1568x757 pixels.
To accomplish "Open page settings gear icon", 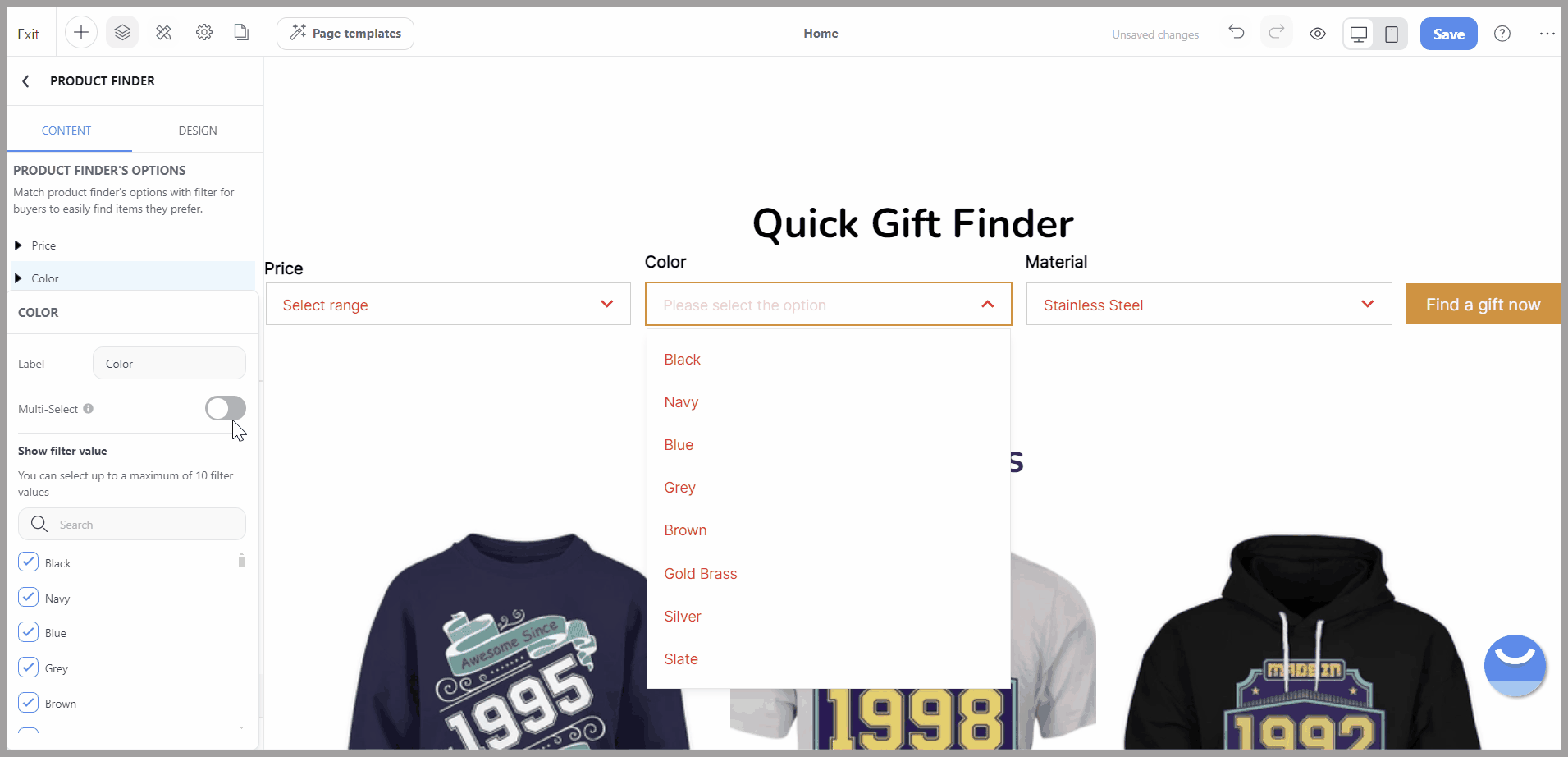I will 204,33.
